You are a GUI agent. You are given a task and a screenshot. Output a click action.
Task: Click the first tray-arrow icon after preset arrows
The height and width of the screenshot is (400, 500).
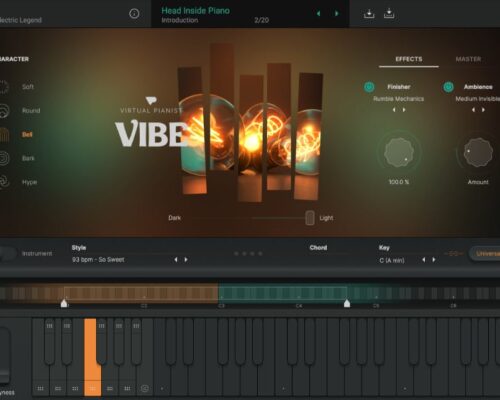[x=369, y=14]
